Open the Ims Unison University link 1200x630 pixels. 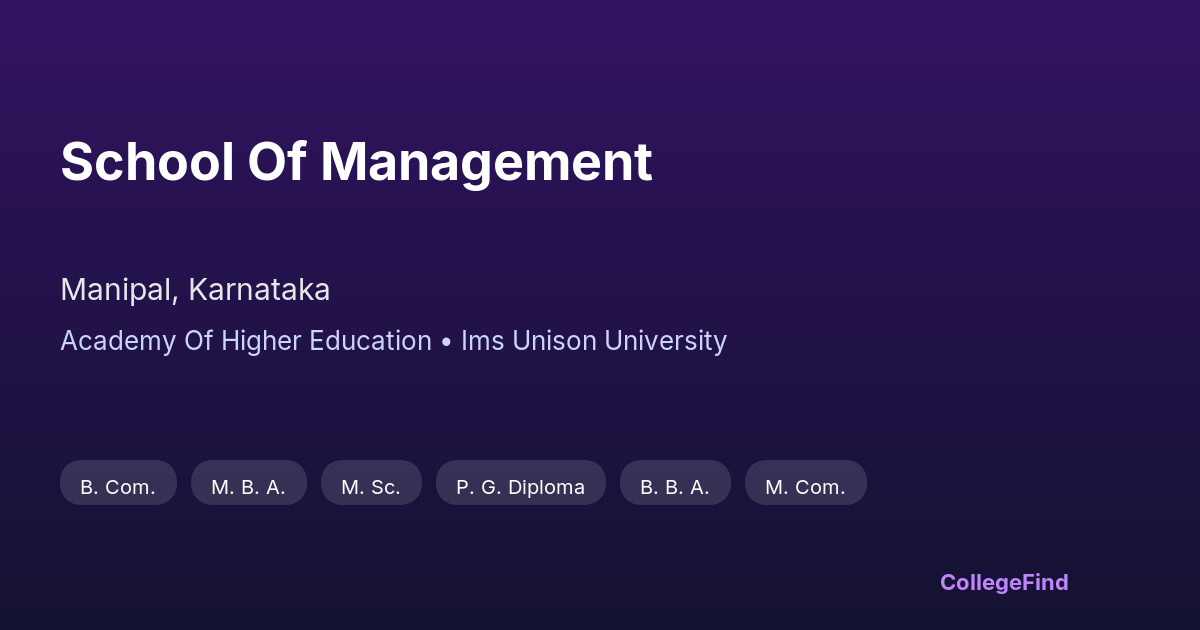[593, 341]
